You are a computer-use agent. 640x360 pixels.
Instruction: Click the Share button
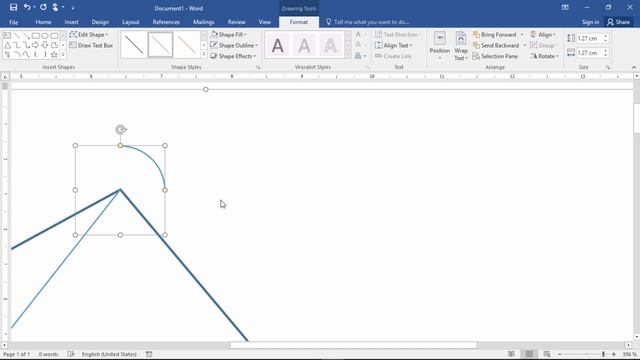(618, 22)
